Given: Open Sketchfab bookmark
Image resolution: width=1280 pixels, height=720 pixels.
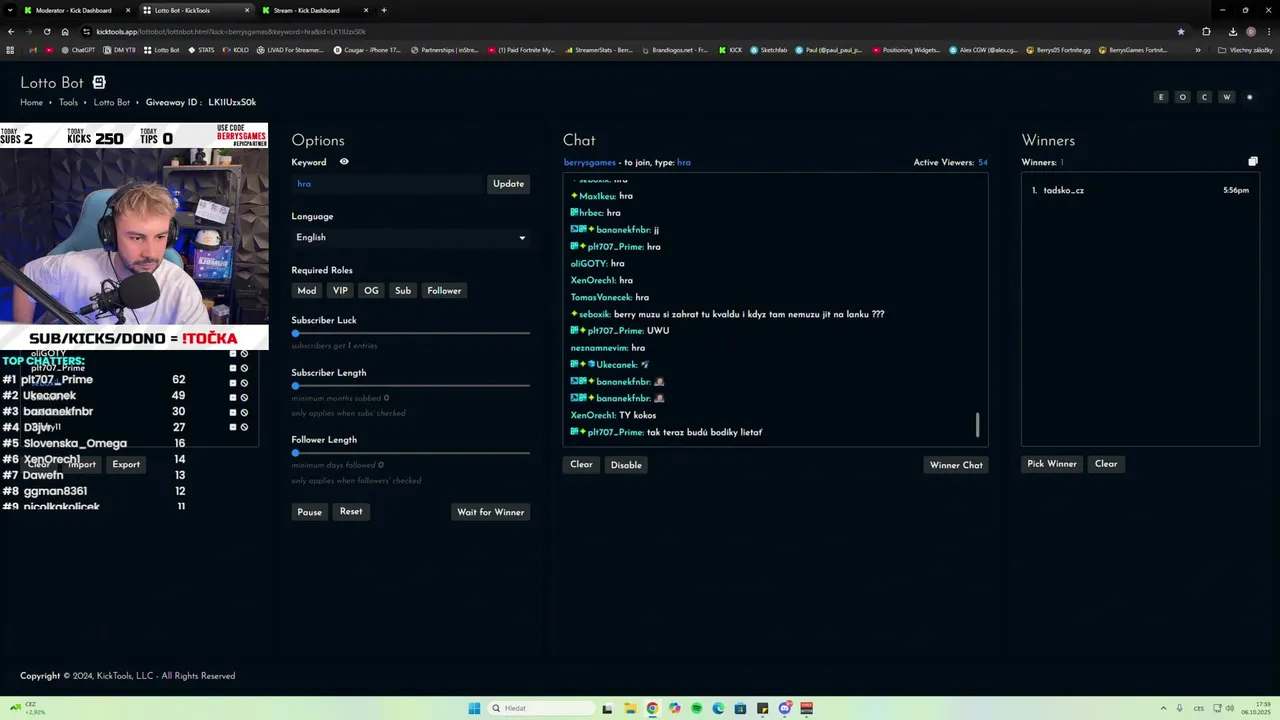Looking at the screenshot, I should [x=769, y=50].
